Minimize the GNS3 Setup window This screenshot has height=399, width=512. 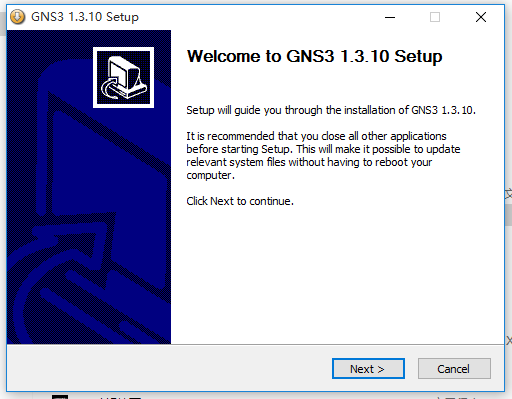tap(390, 17)
